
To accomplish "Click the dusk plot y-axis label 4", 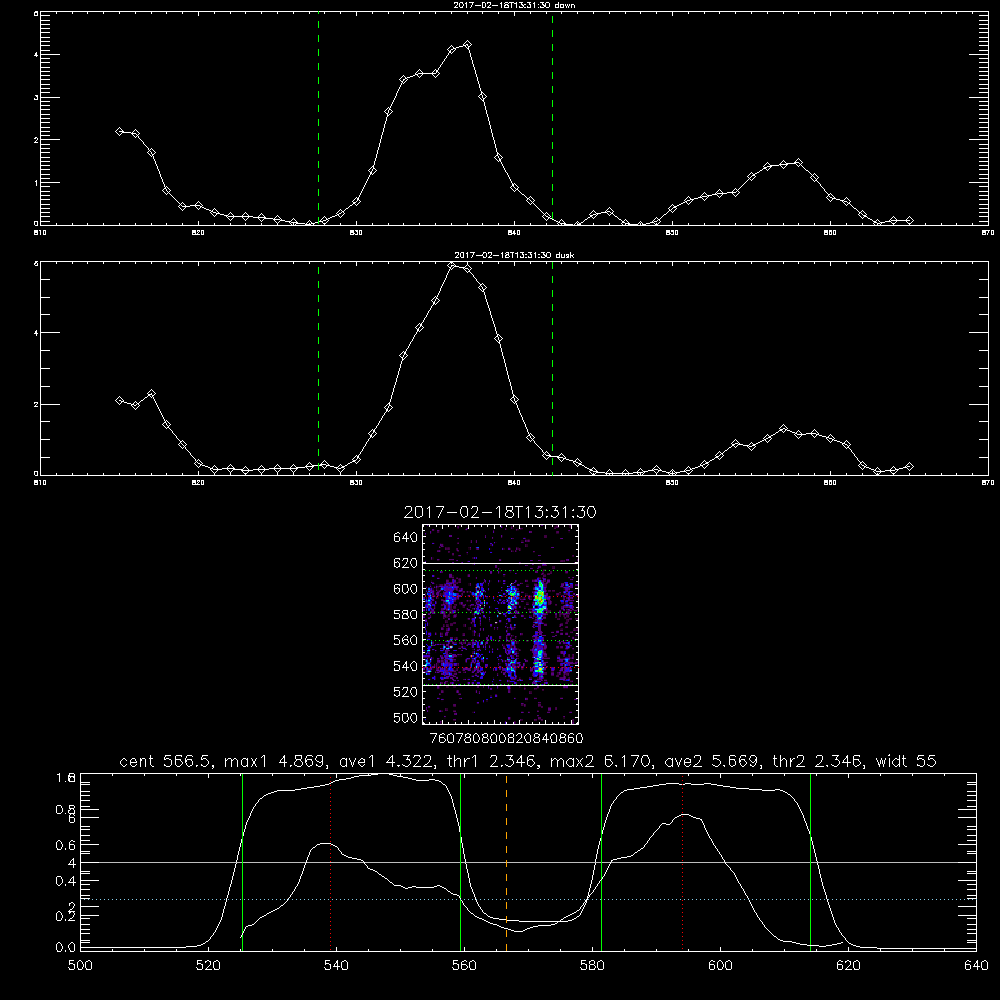I will tap(36, 333).
